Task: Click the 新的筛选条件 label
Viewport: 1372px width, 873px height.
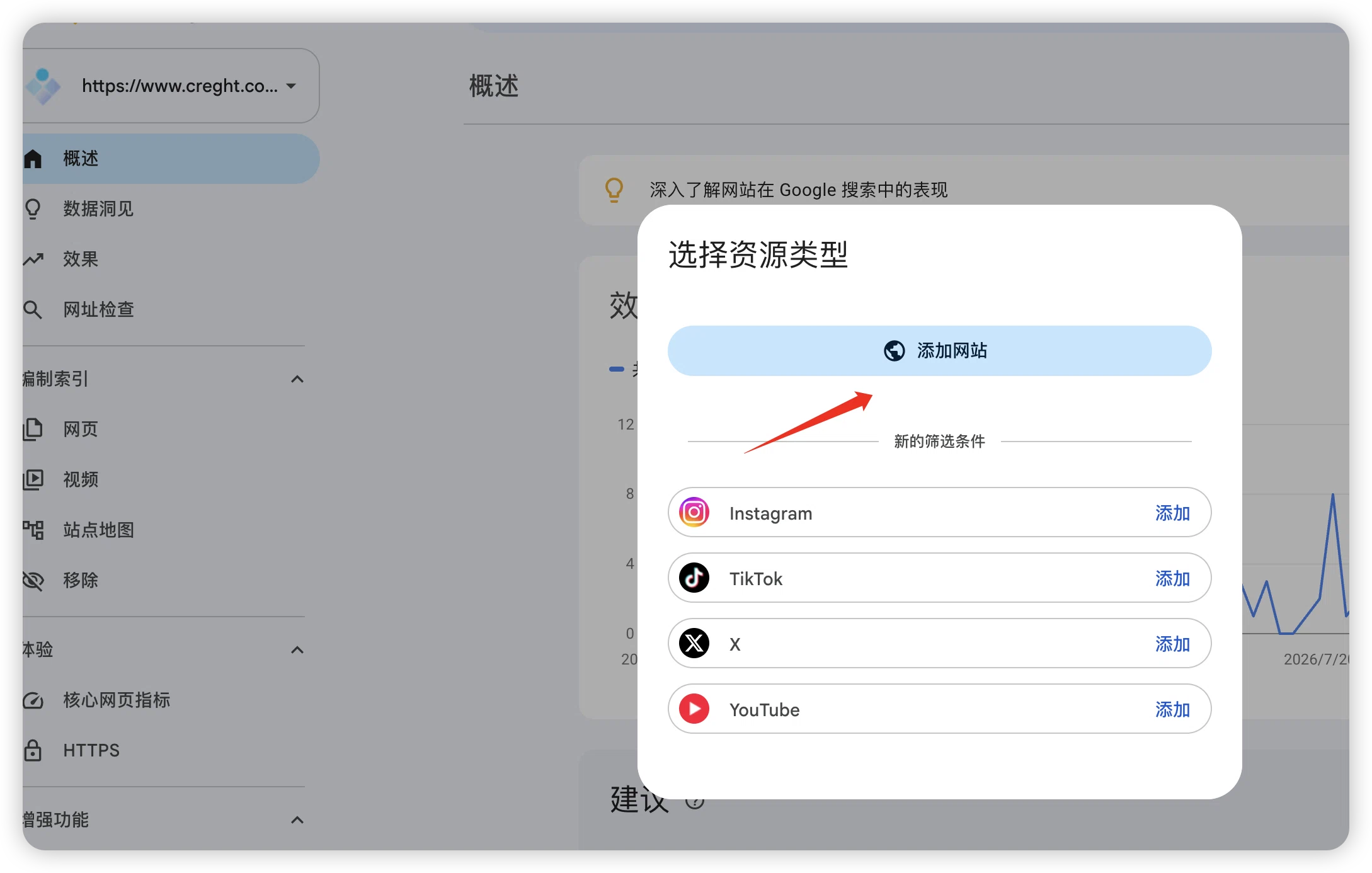Action: (x=939, y=442)
